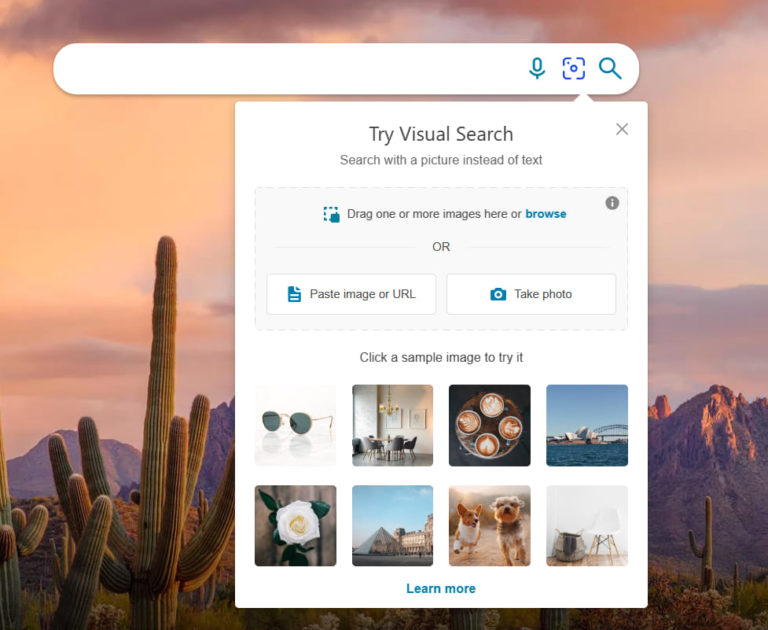Click the Paste image or URL button

[x=351, y=294]
